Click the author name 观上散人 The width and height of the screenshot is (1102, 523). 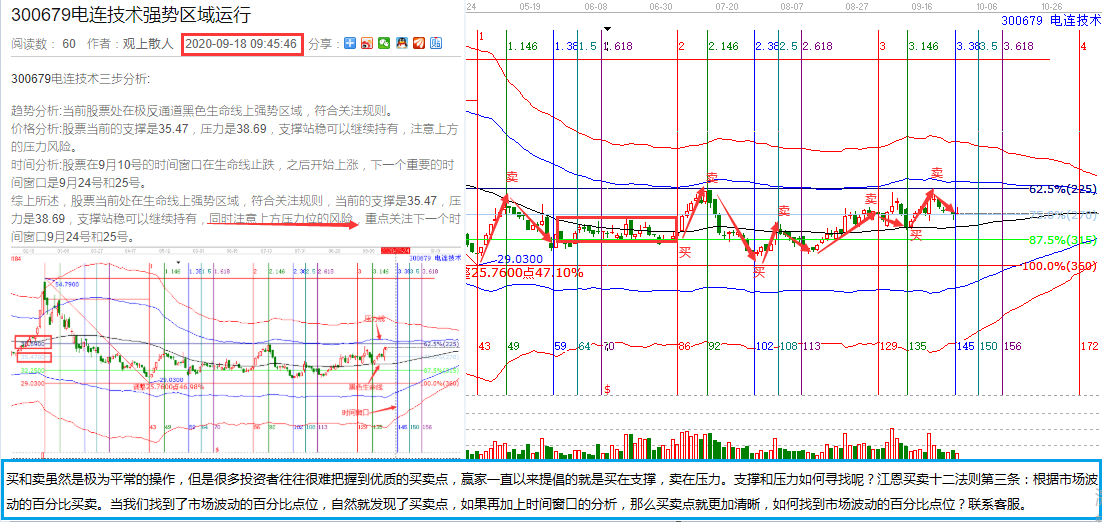pos(146,44)
